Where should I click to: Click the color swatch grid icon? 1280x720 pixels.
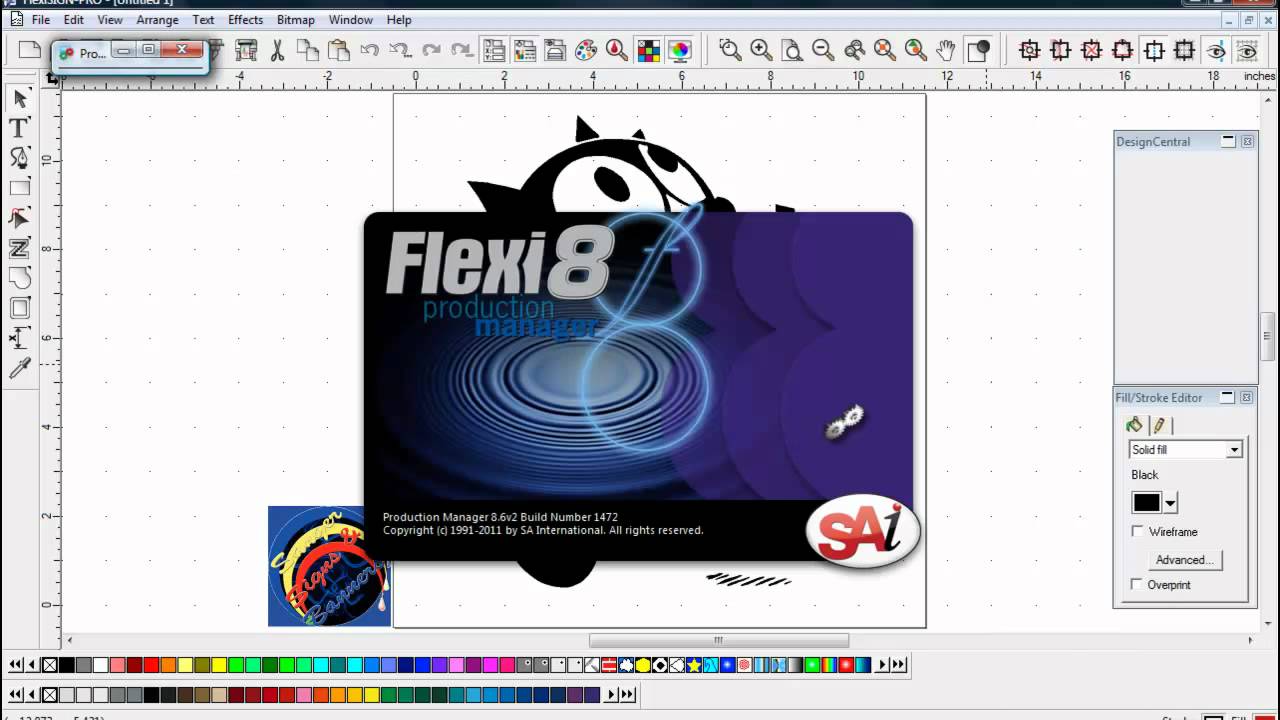[x=648, y=50]
